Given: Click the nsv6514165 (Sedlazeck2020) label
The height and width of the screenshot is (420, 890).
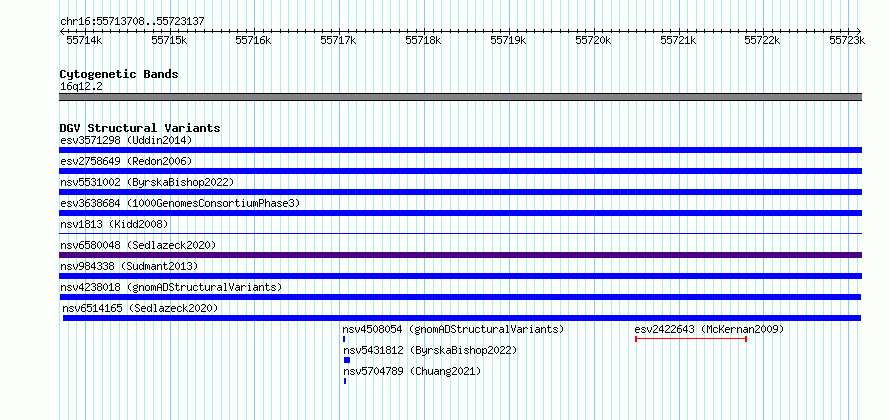Looking at the screenshot, I should pos(140,308).
